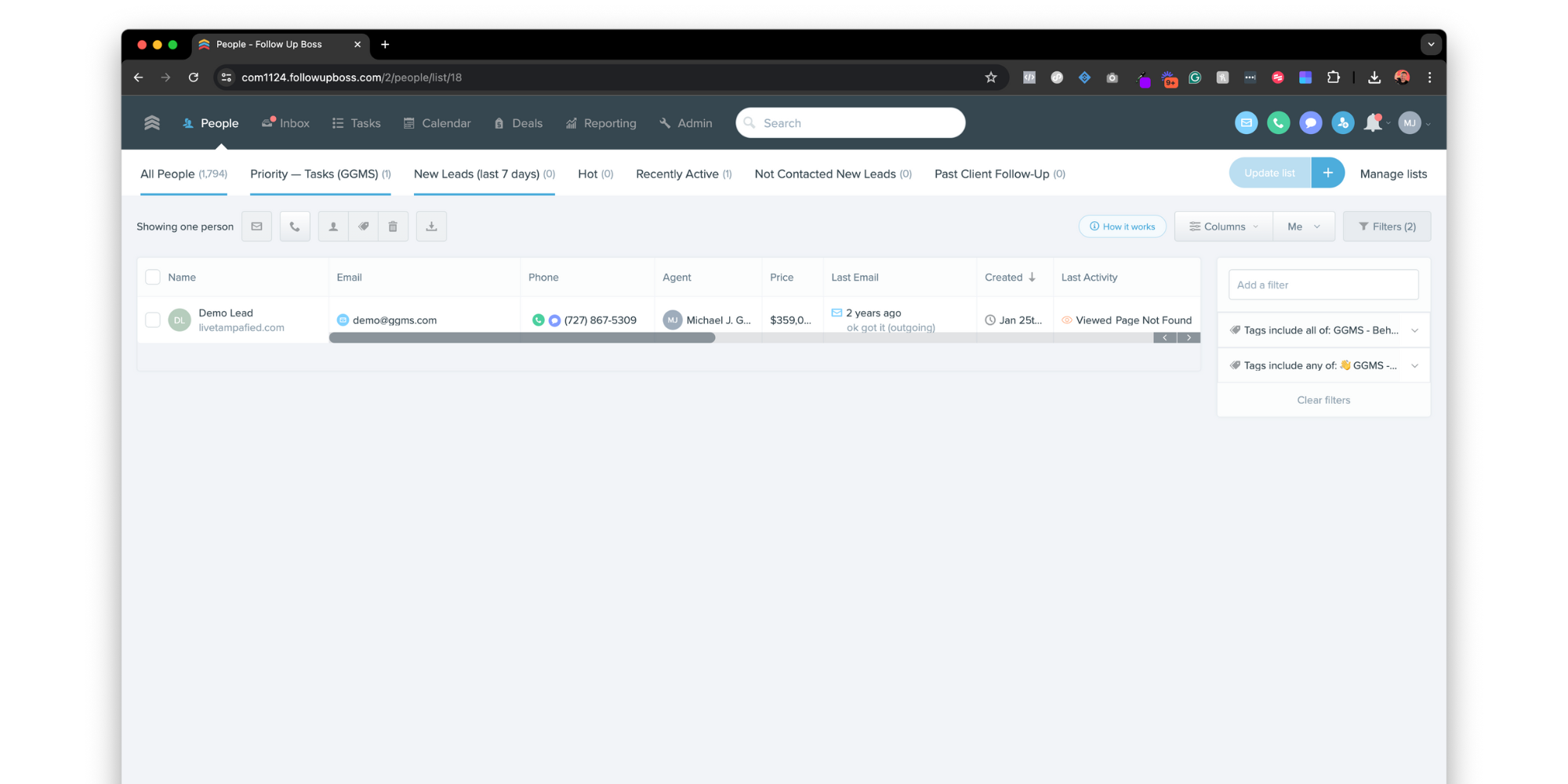1568x784 pixels.
Task: Click the blue email compose icon in header
Action: coord(1247,123)
